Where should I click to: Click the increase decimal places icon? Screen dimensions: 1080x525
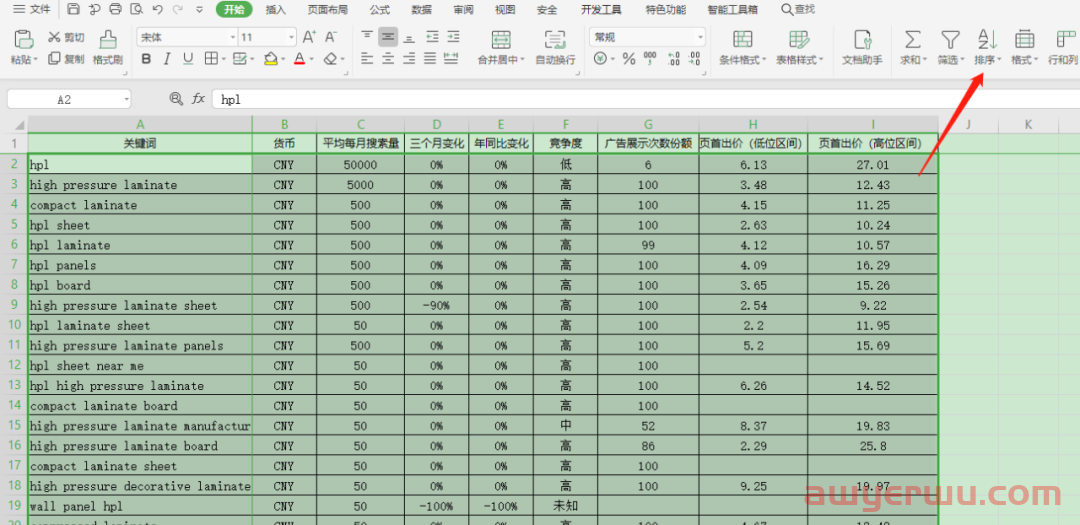pyautogui.click(x=674, y=59)
